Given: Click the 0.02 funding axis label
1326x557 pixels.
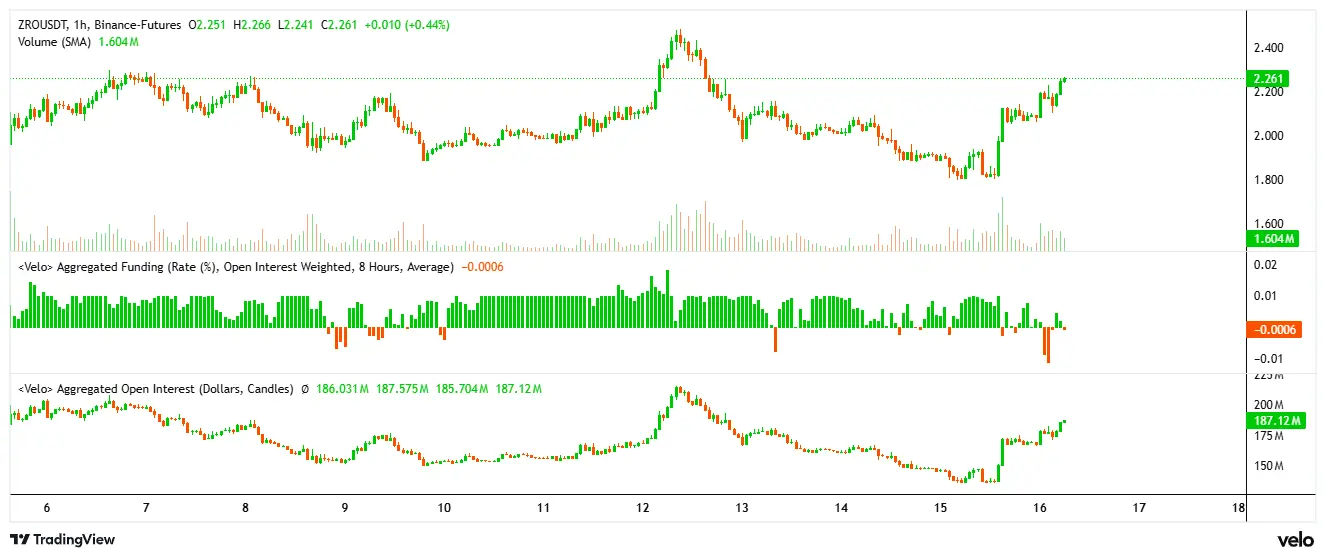Looking at the screenshot, I should pyautogui.click(x=1265, y=265).
